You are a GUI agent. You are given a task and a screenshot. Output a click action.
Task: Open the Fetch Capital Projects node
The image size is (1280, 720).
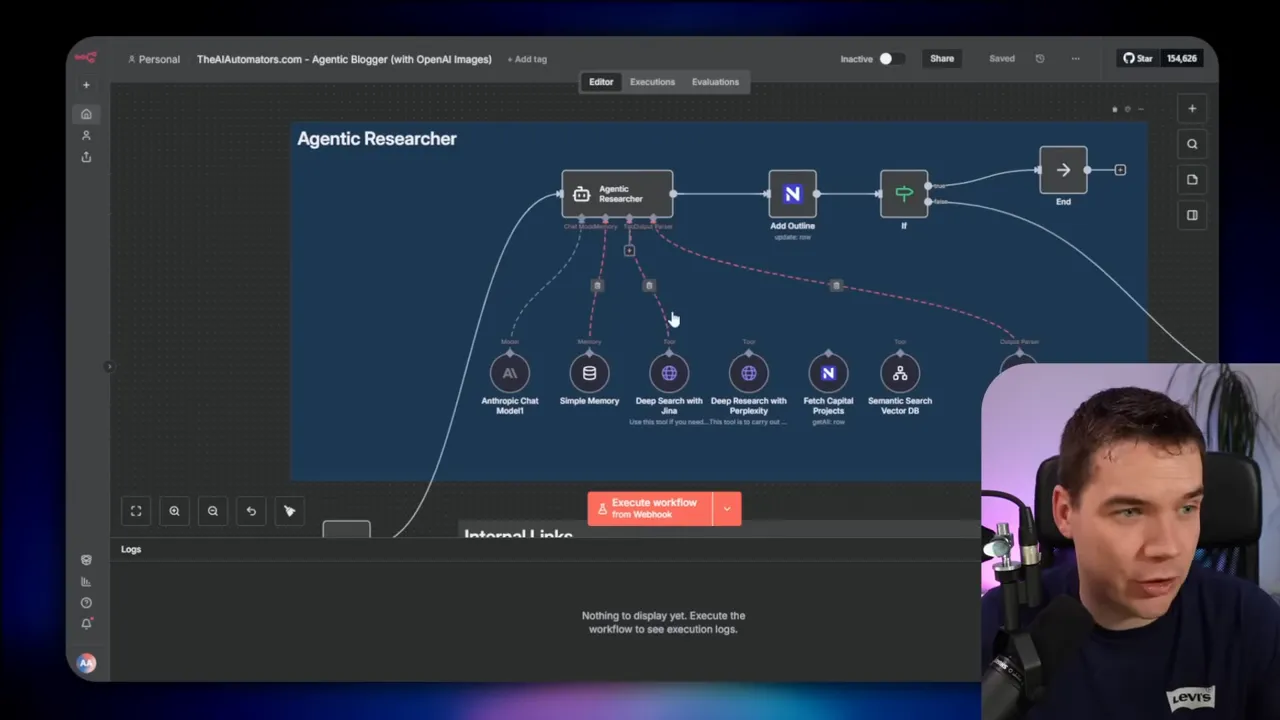pyautogui.click(x=828, y=373)
